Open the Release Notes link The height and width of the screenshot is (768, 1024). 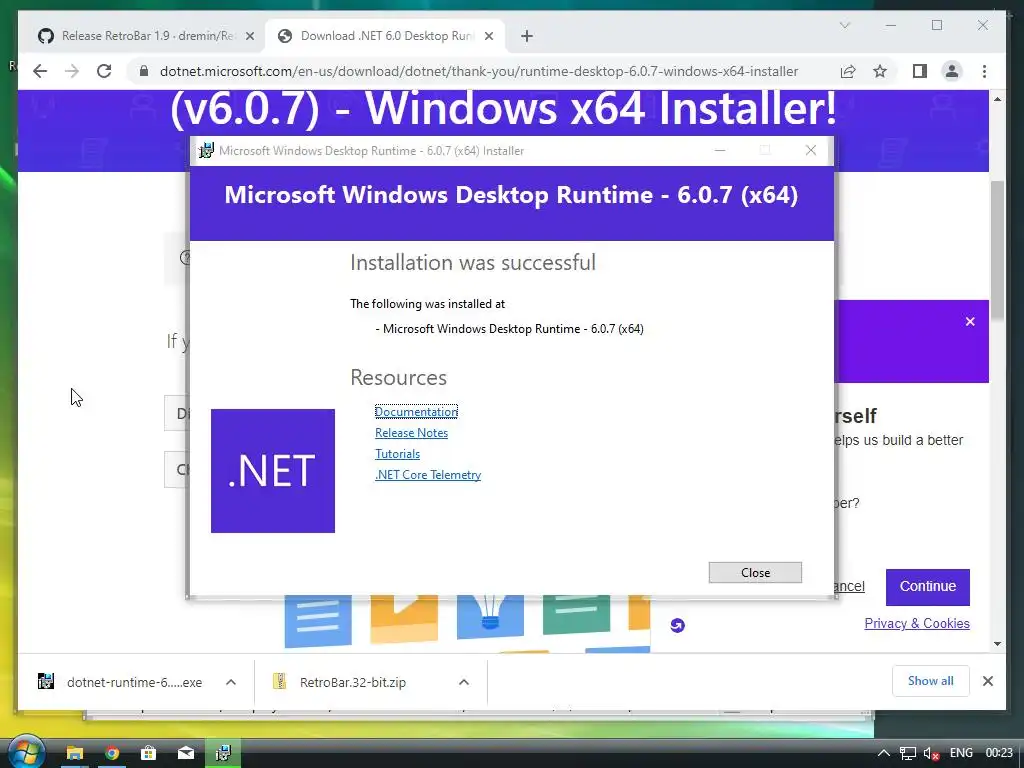[x=411, y=432]
